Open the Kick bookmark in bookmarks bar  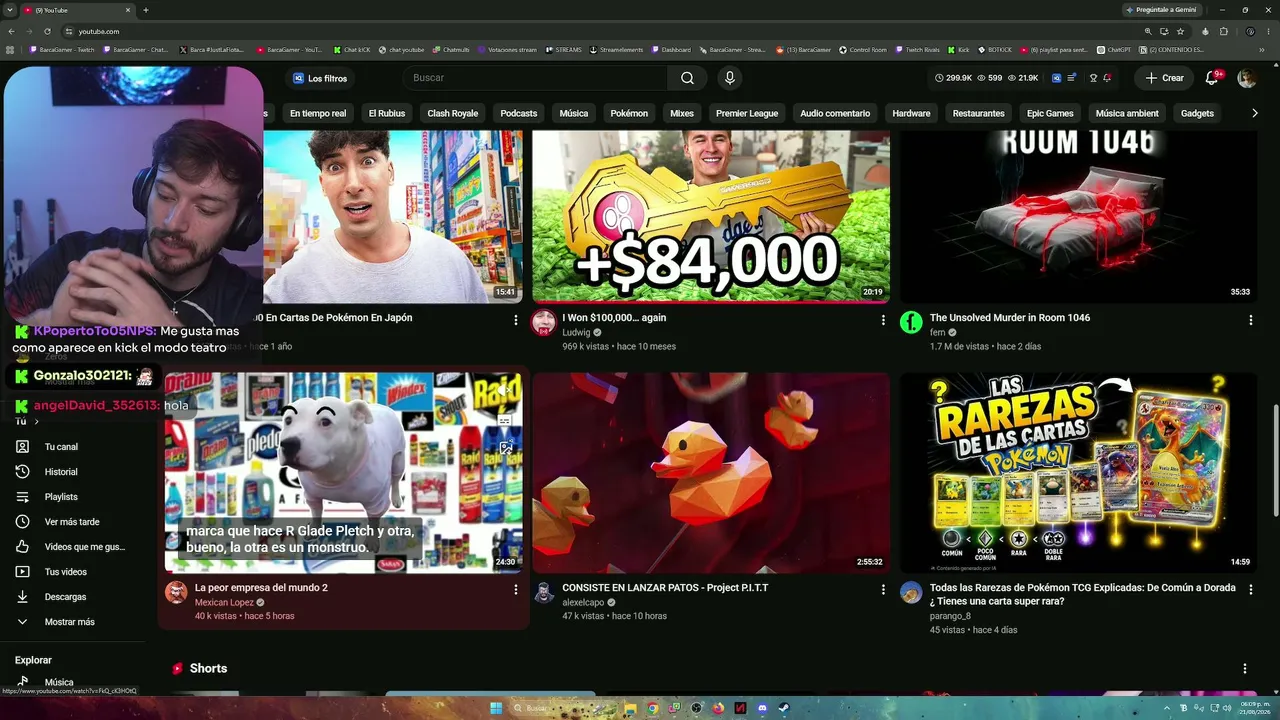click(959, 49)
